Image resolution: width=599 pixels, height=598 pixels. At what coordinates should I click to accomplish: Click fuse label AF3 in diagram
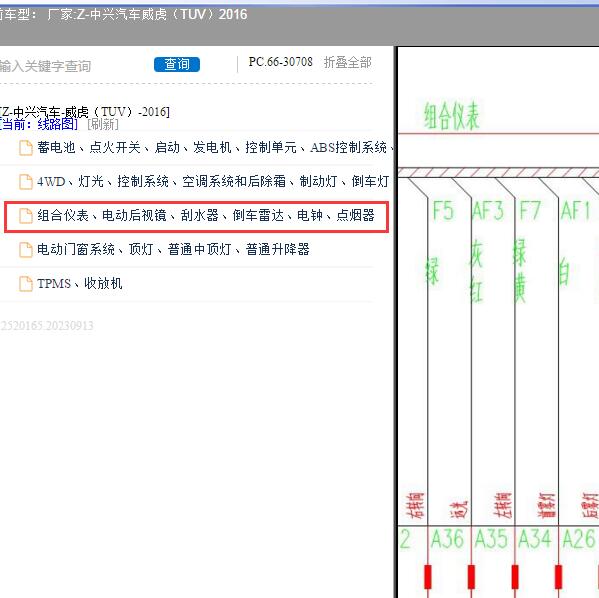point(488,211)
